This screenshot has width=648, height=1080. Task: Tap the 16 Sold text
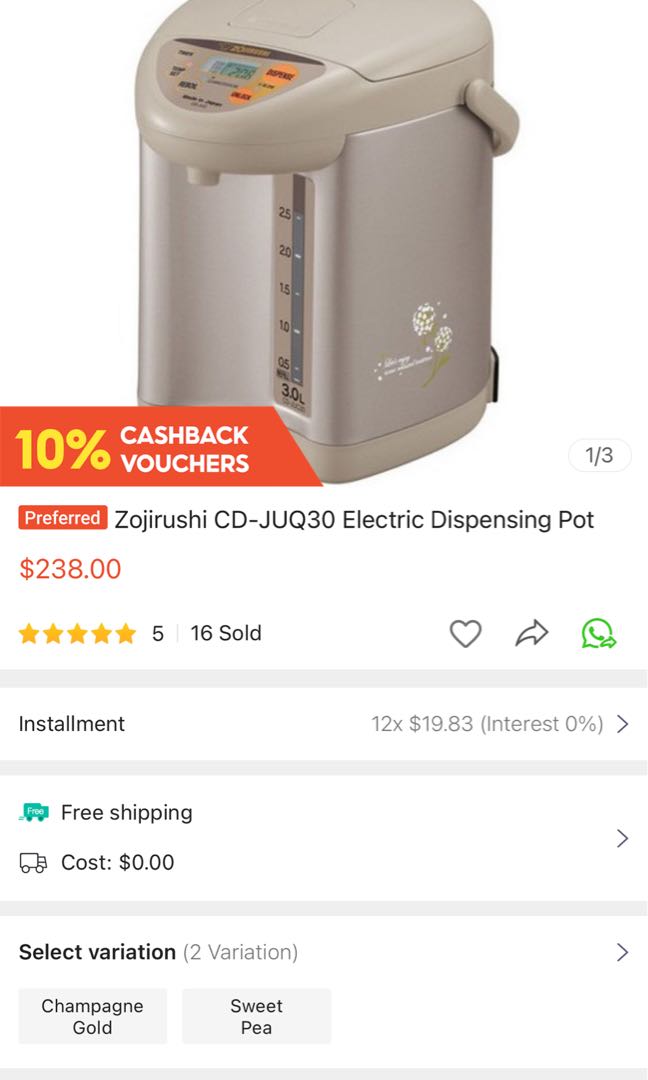[226, 633]
